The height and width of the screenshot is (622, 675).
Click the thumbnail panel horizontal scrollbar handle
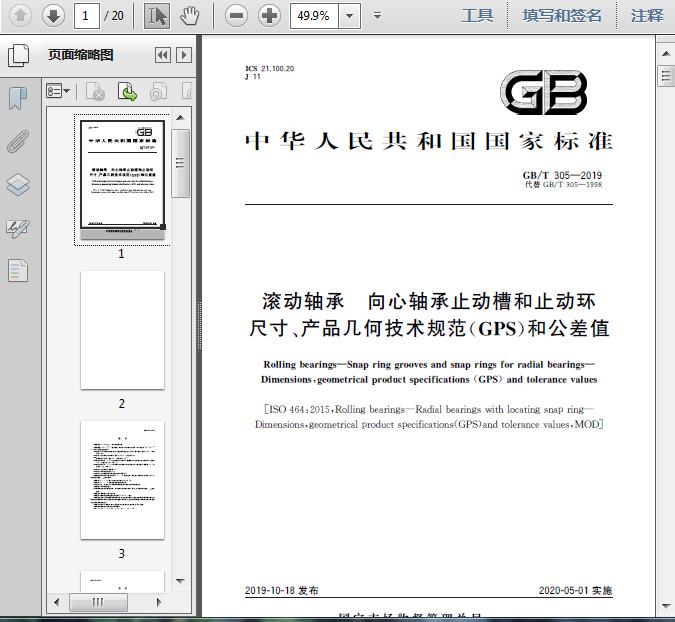click(98, 602)
